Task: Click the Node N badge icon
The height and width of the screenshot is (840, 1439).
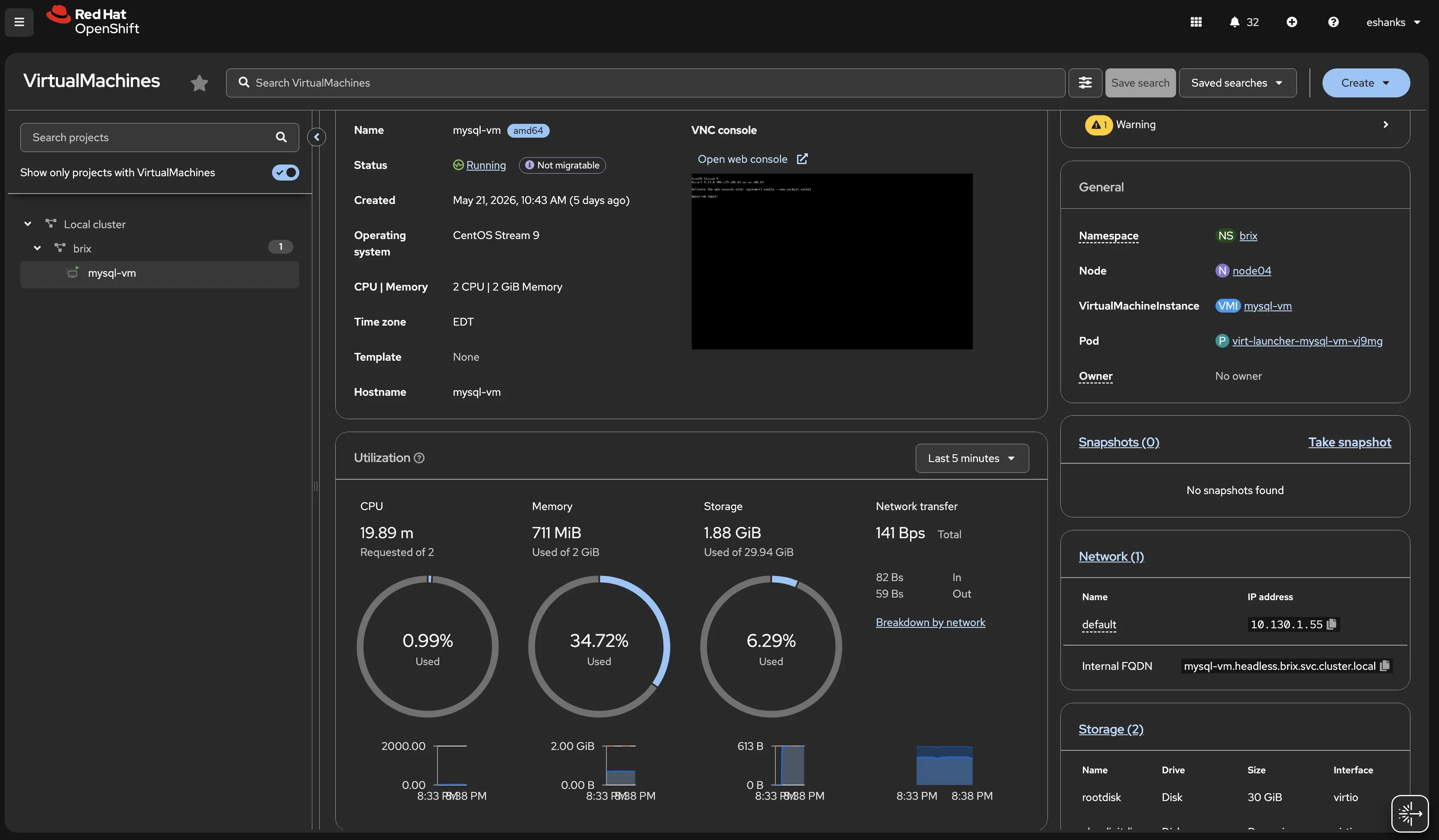Action: tap(1222, 271)
